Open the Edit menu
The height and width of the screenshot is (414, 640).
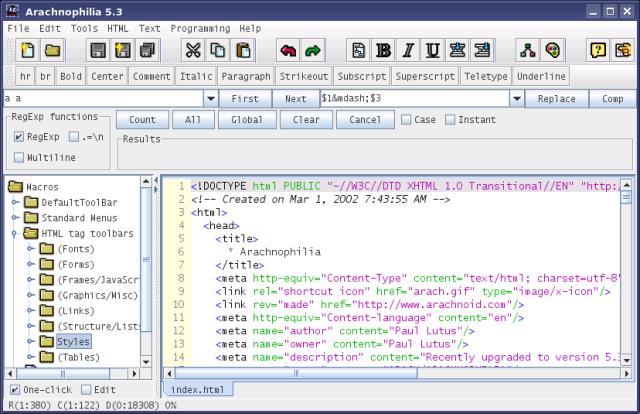[x=50, y=29]
